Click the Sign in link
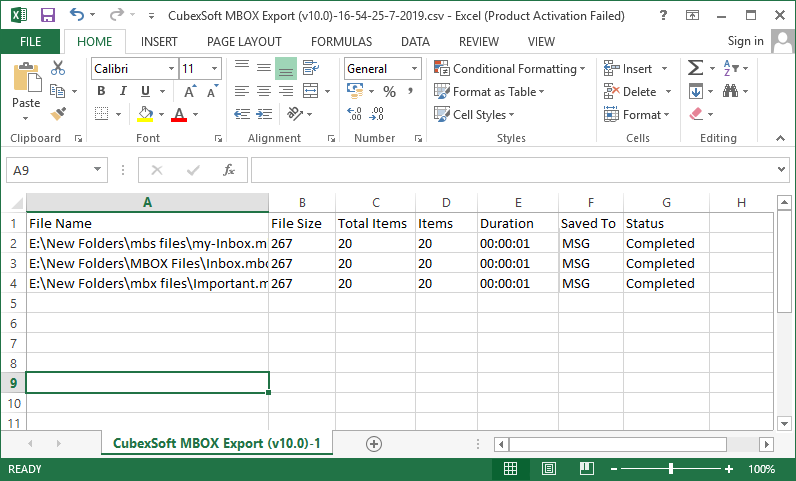This screenshot has height=481, width=796. [745, 41]
